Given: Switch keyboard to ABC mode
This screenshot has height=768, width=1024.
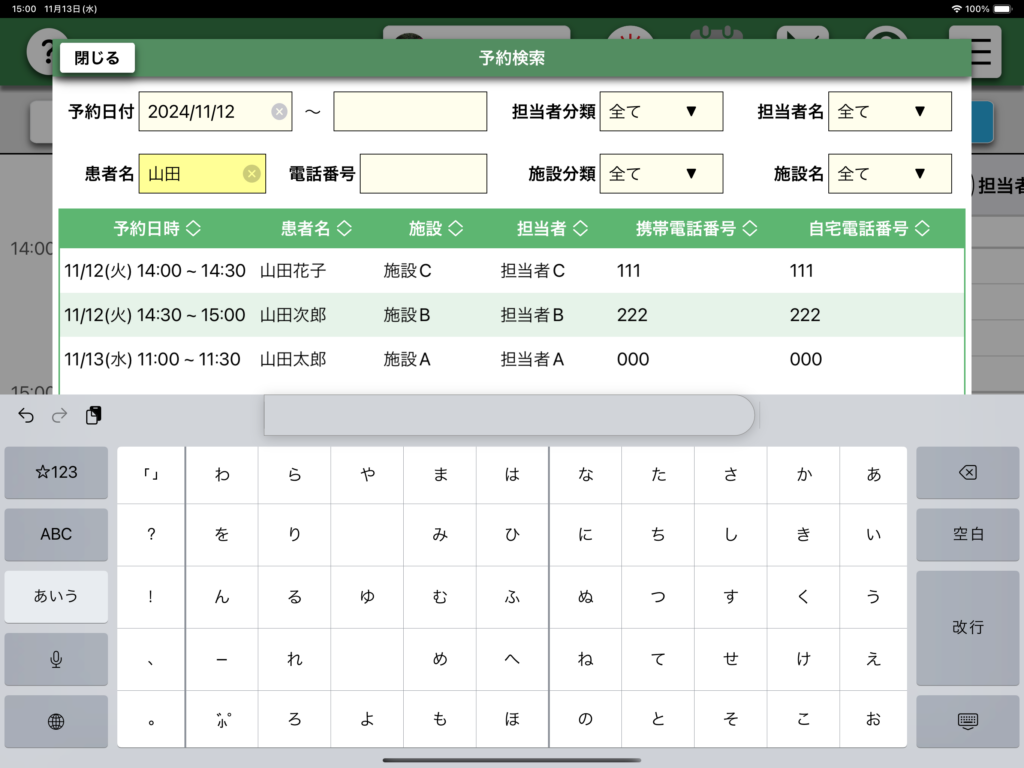Looking at the screenshot, I should coord(56,534).
